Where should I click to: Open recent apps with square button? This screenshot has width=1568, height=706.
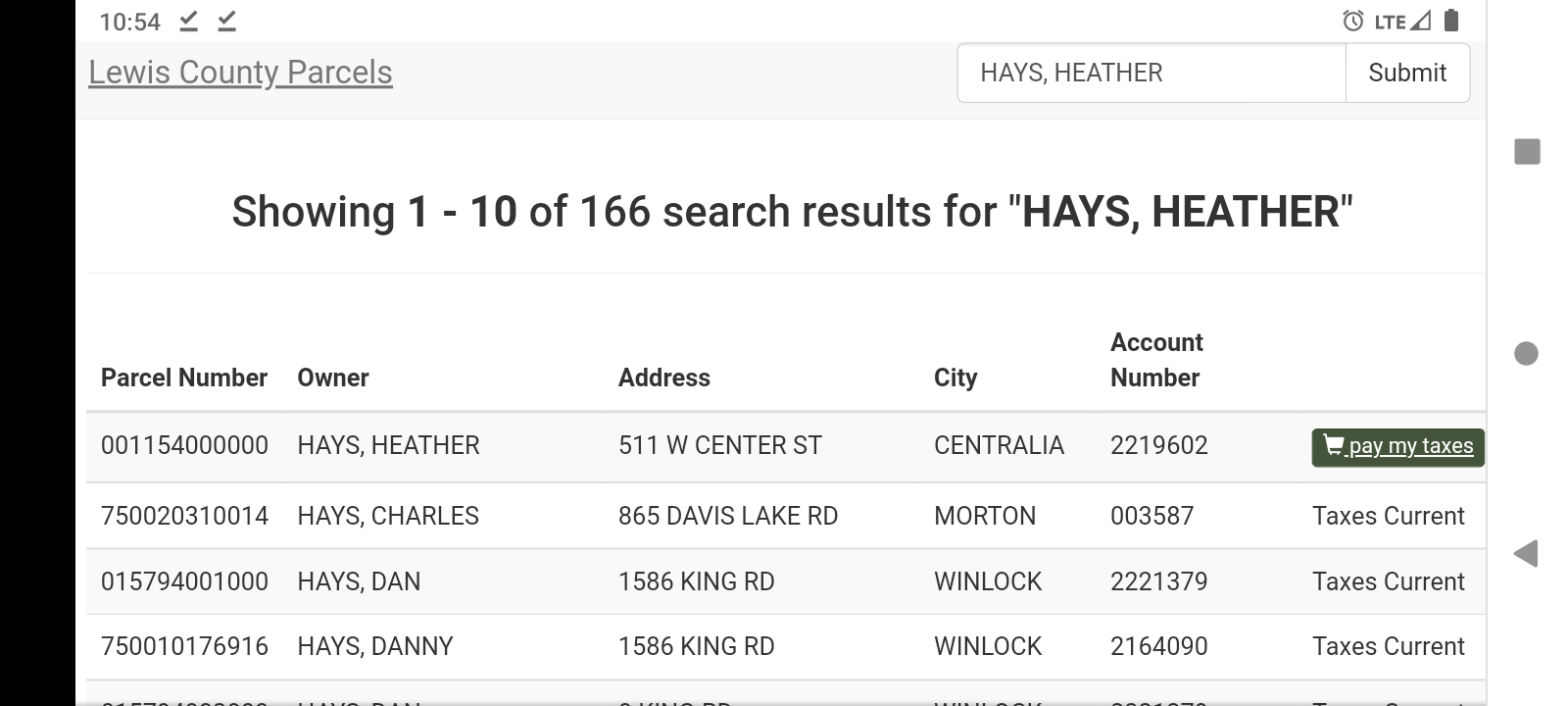coord(1527,152)
